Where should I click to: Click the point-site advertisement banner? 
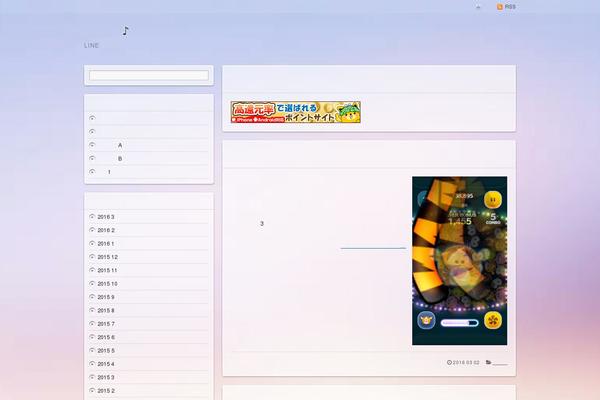296,112
